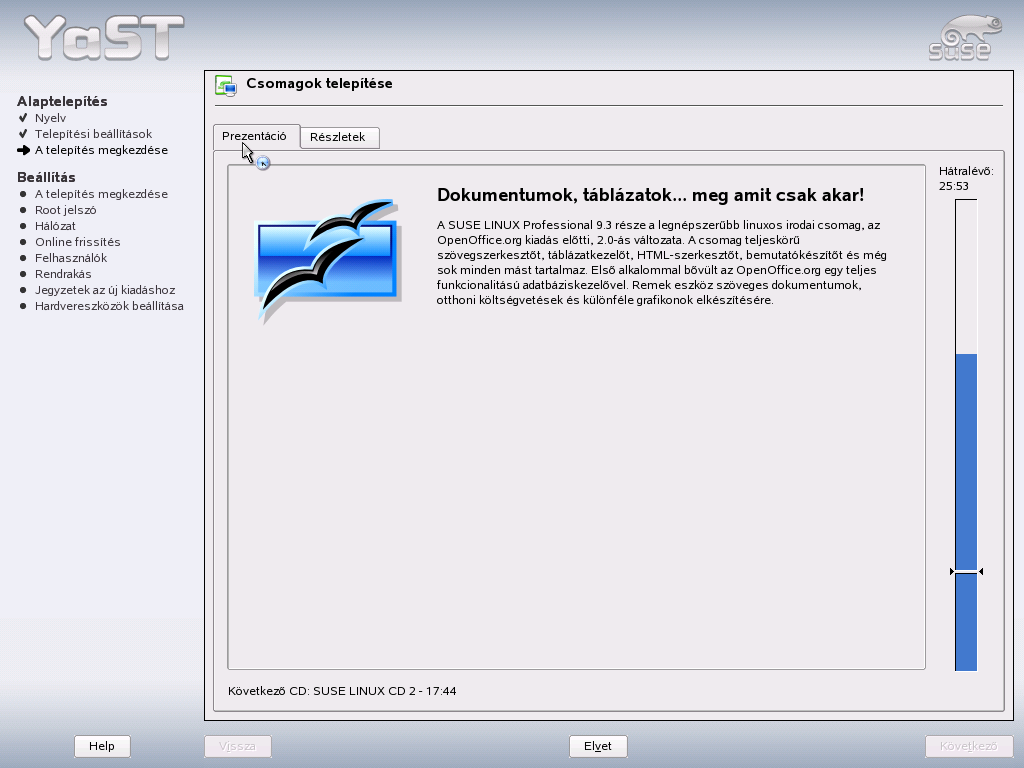Image resolution: width=1024 pixels, height=768 pixels.
Task: Click the OpenOffice.org seagull logo
Action: (x=327, y=261)
